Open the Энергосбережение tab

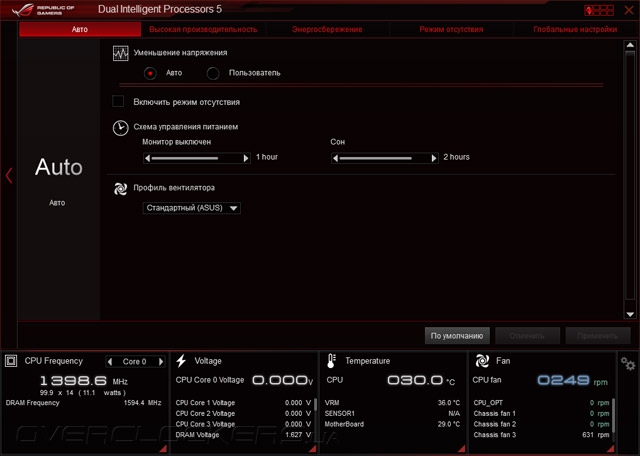327,29
